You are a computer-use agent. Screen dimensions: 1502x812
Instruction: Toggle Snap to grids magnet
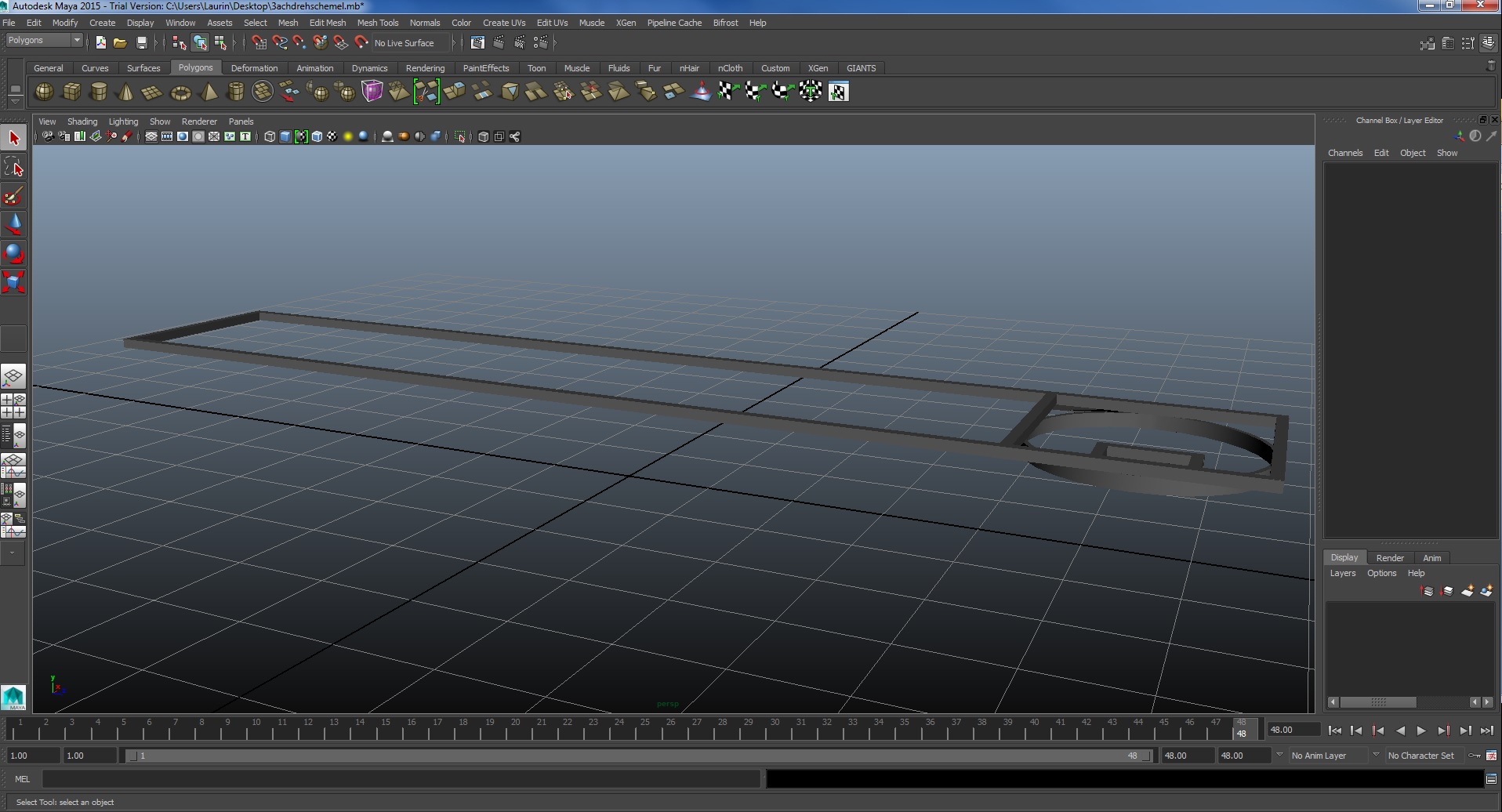(259, 42)
